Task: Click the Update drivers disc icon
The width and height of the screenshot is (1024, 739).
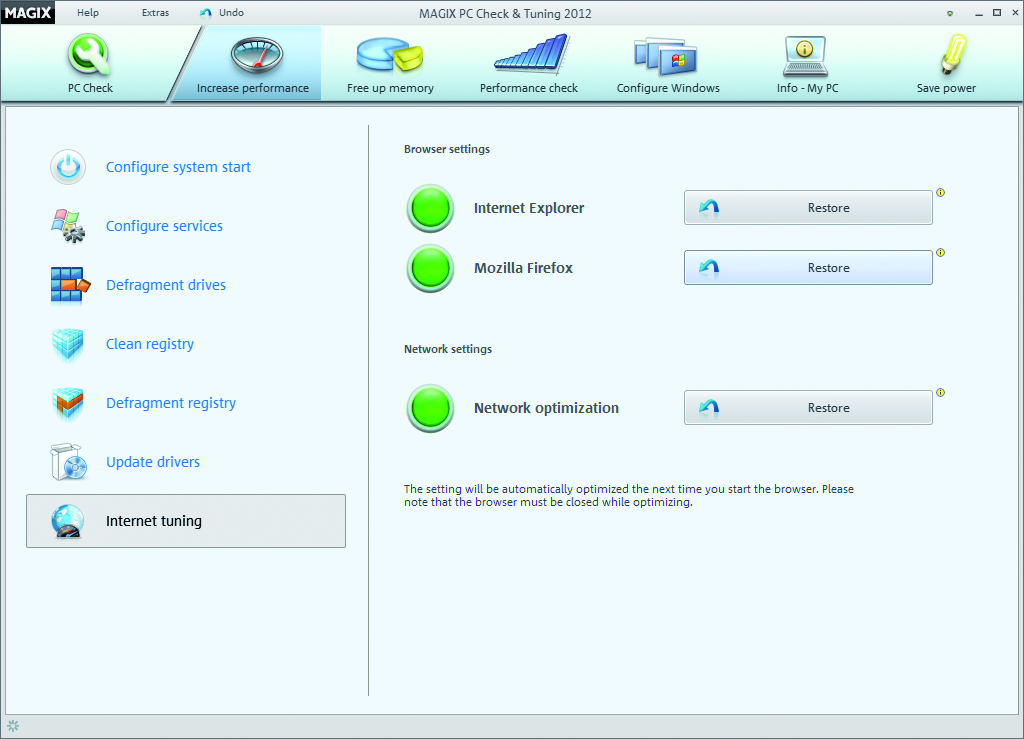Action: pos(69,462)
